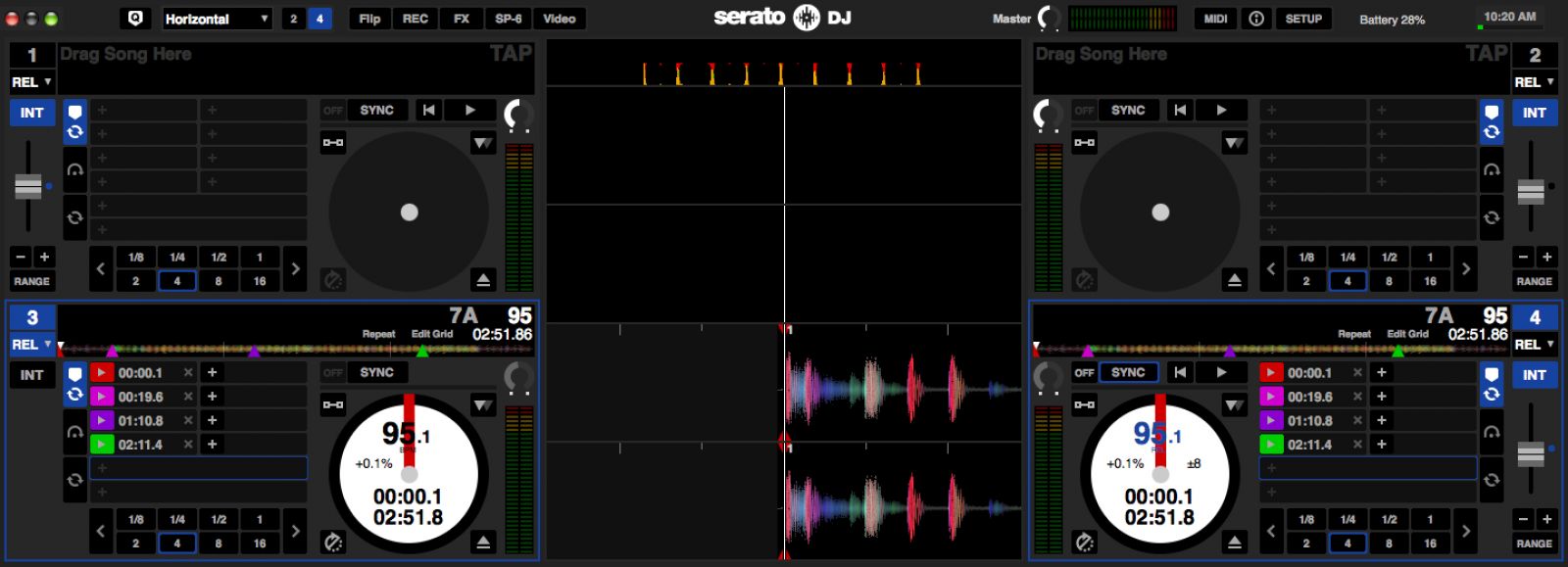Open the Serato search/library icon
This screenshot has height=567, width=1568.
[134, 19]
